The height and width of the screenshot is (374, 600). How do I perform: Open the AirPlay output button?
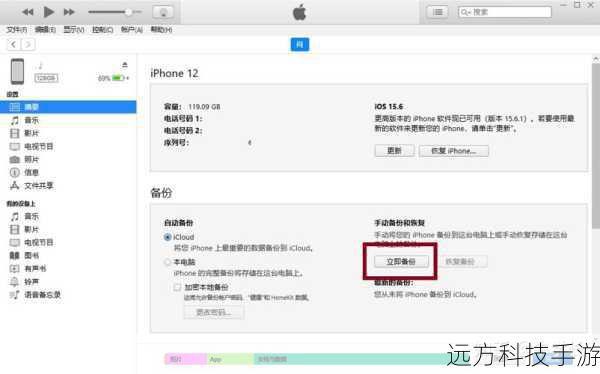point(163,12)
